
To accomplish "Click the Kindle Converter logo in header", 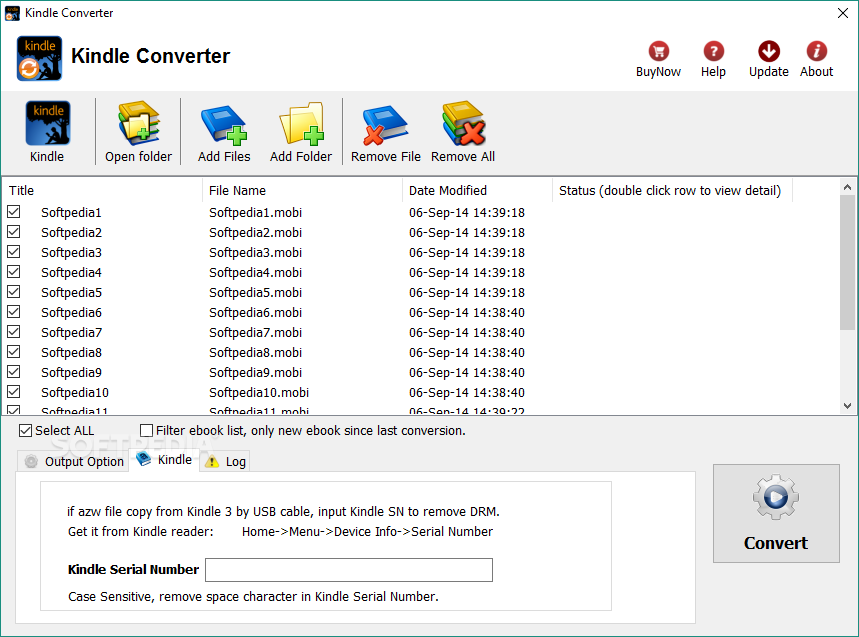I will pyautogui.click(x=39, y=58).
